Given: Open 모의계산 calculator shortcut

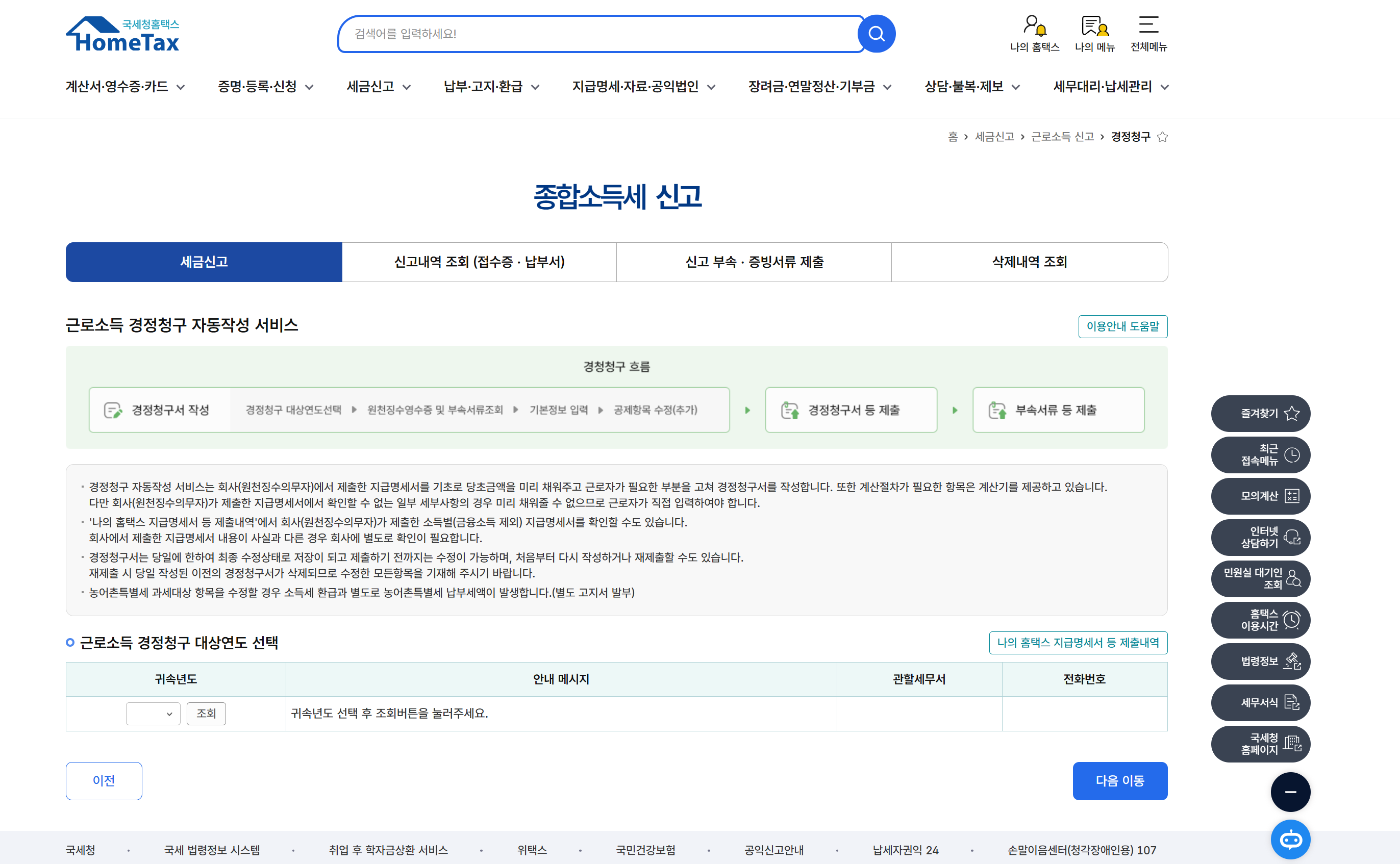Looking at the screenshot, I should pos(1260,496).
